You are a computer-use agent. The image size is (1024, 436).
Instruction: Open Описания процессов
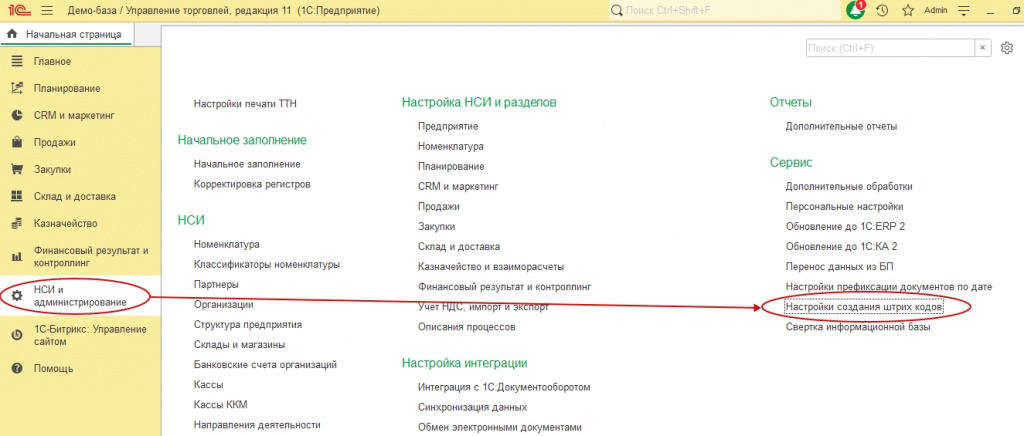click(467, 327)
